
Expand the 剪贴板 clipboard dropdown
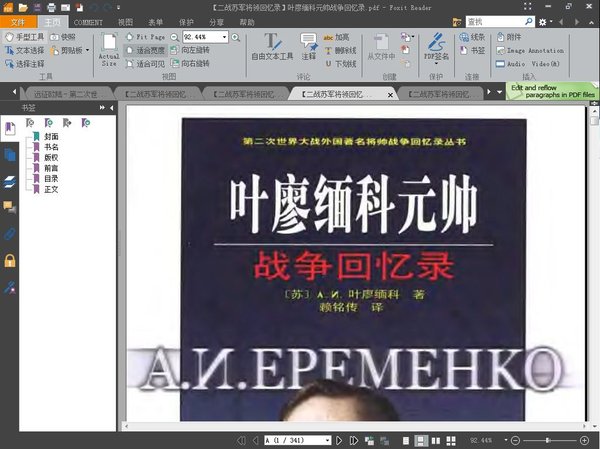[87, 49]
